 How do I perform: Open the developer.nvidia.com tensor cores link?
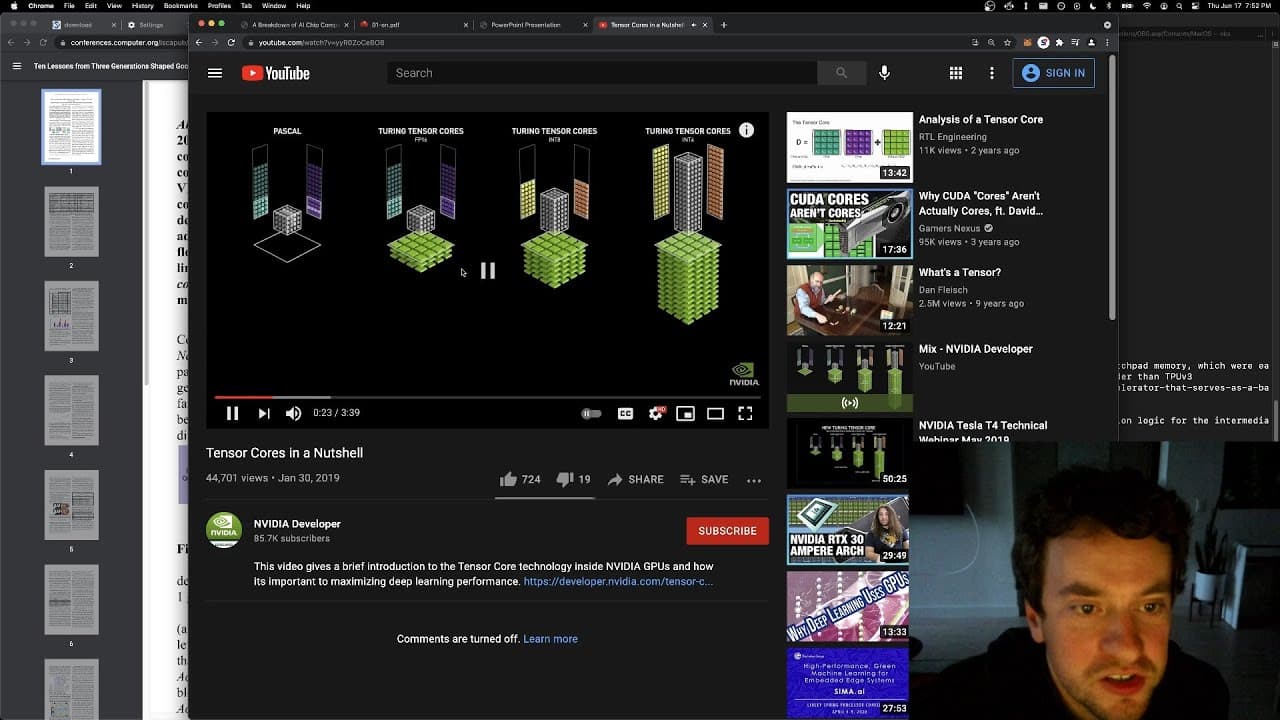[x=618, y=582]
